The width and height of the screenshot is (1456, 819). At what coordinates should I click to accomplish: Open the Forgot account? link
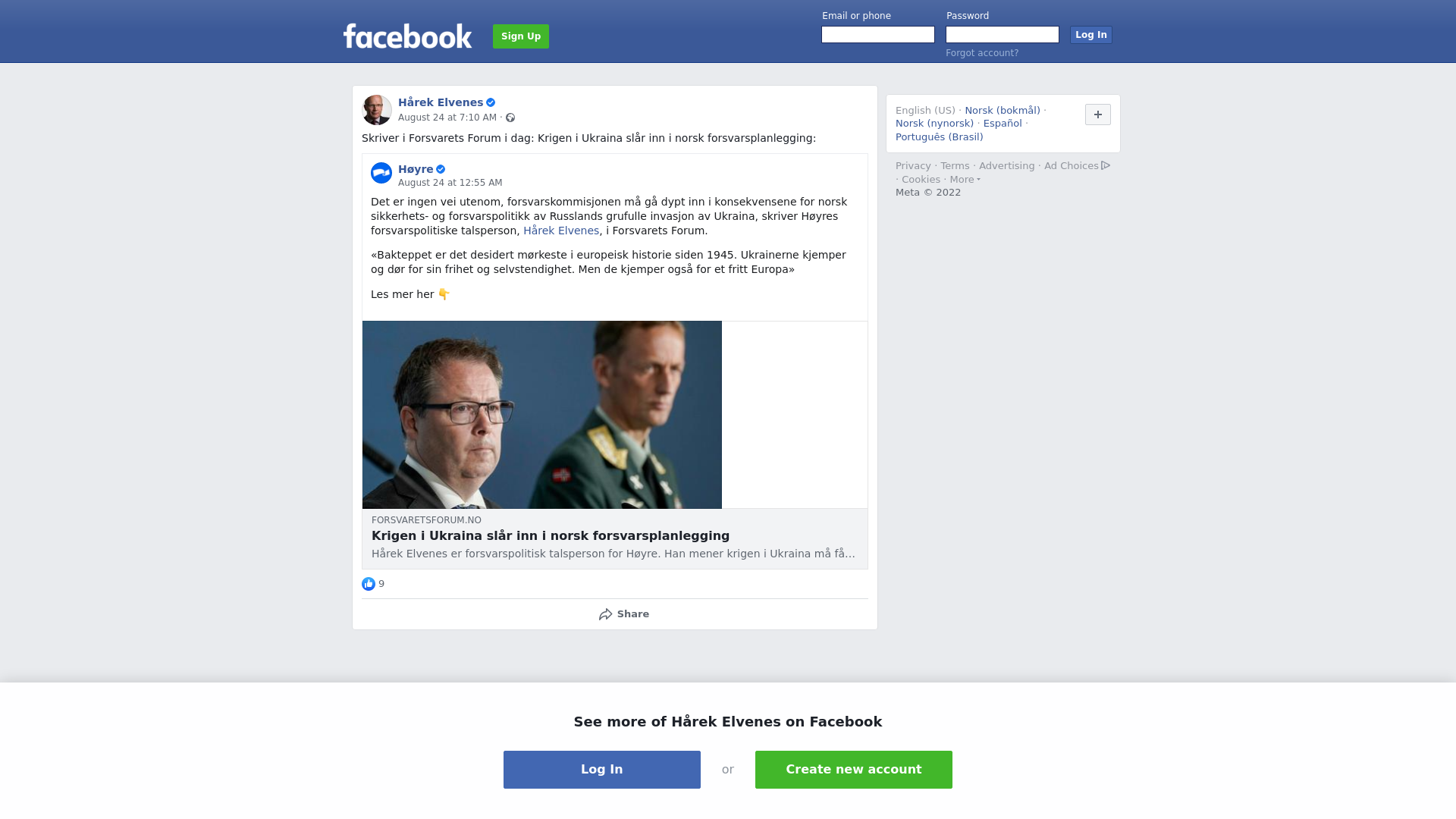point(982,53)
